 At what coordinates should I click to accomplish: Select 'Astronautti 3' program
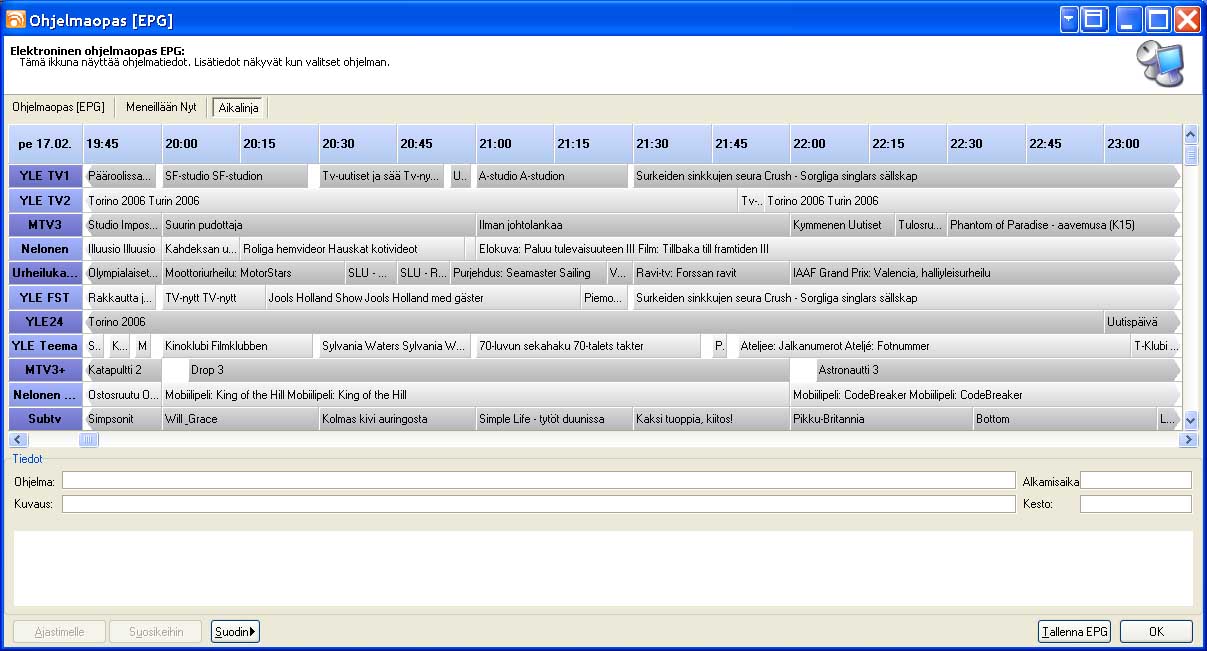point(998,370)
